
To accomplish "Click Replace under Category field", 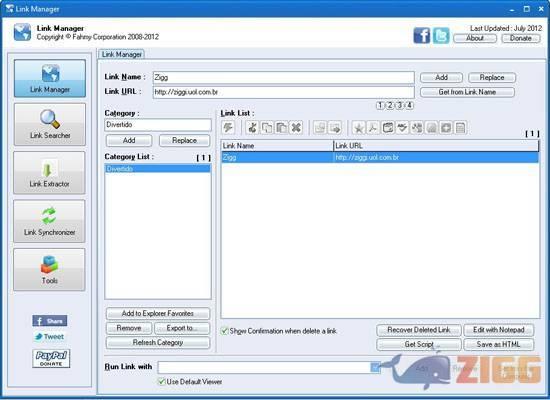I will [x=185, y=140].
